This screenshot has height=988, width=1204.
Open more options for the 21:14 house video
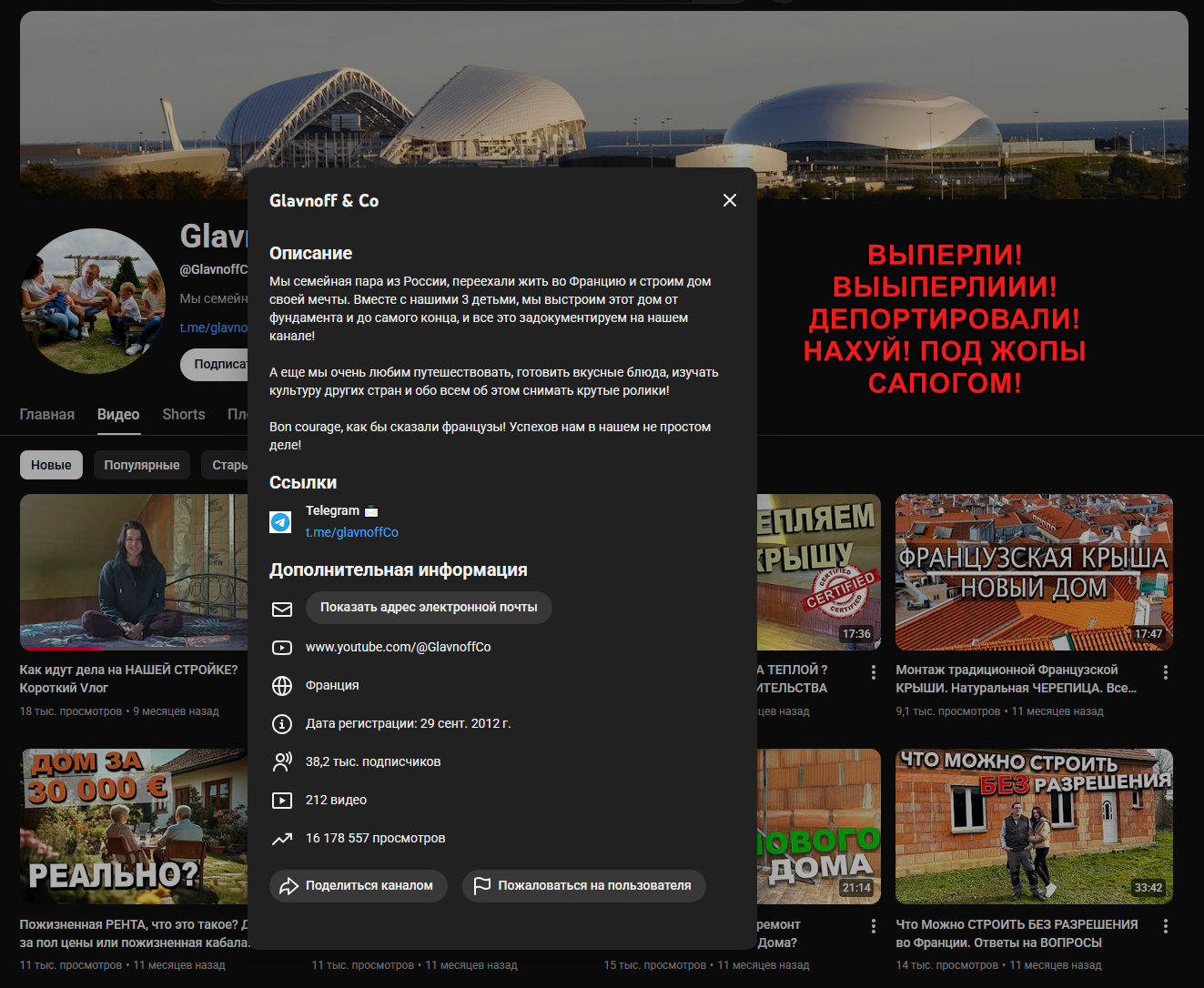coord(873,926)
